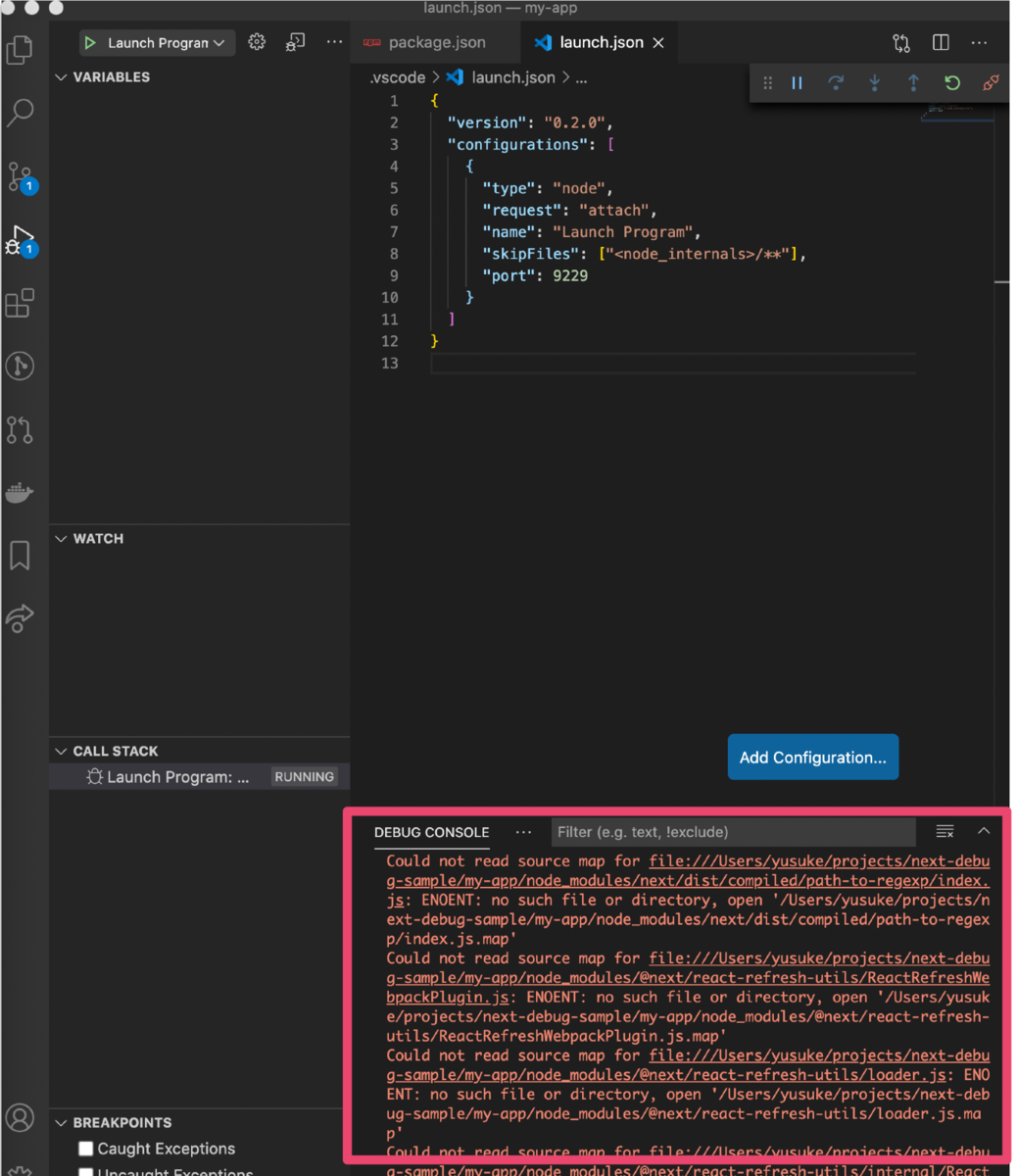1017x1176 pixels.
Task: Open the Bookmarks view
Action: click(20, 556)
